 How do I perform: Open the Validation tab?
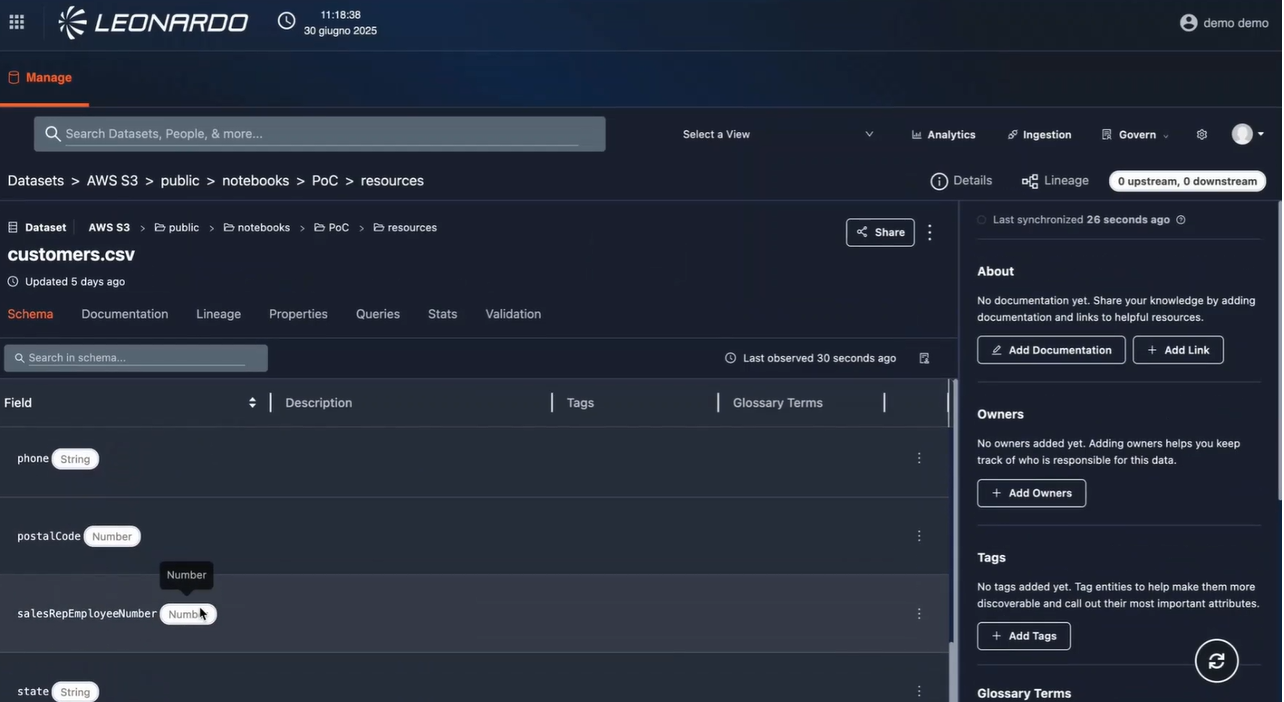tap(513, 314)
